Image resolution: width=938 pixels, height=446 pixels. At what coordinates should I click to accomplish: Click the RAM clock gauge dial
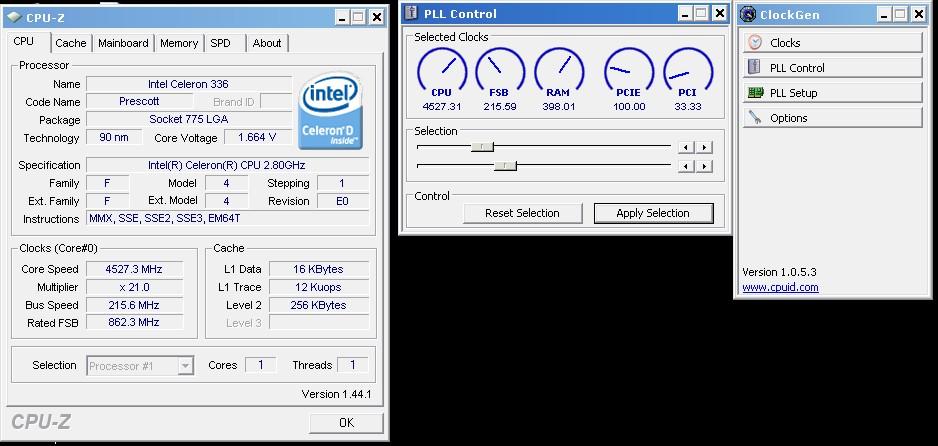click(559, 70)
